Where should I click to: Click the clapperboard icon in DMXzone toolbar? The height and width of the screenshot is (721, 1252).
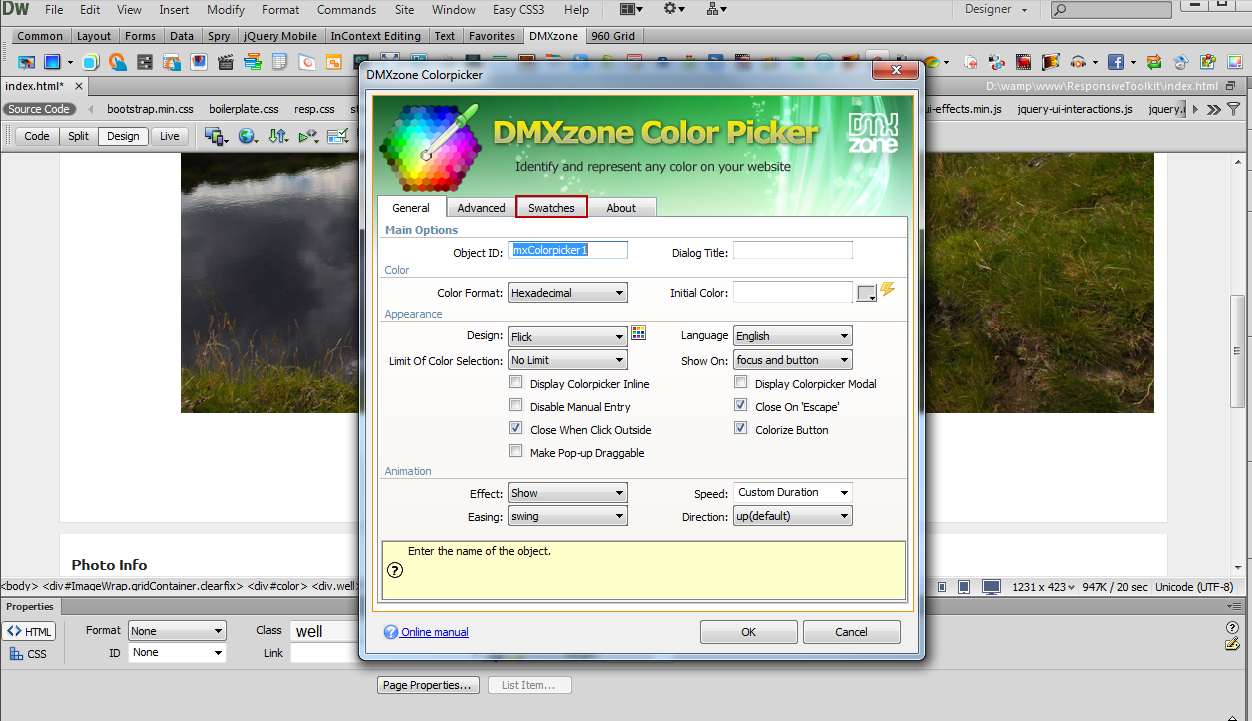tap(225, 62)
